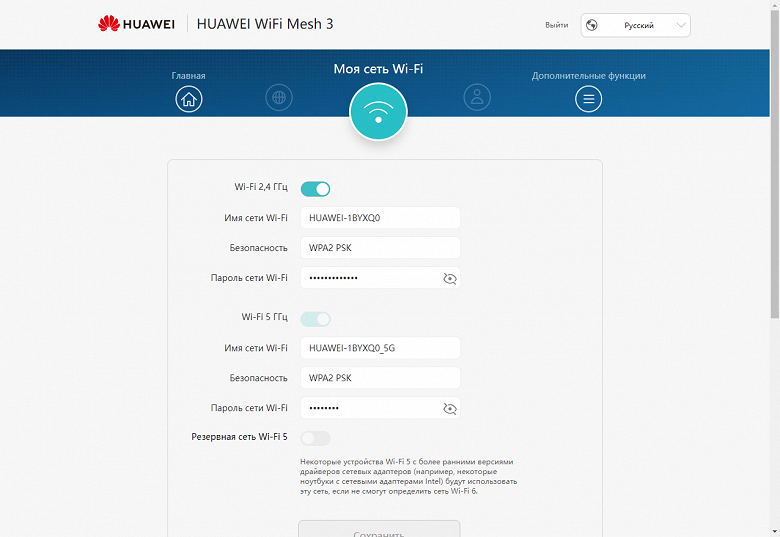Toggle the Wi-Fi 2,4 ГГц switch
The width and height of the screenshot is (780, 537).
point(315,189)
